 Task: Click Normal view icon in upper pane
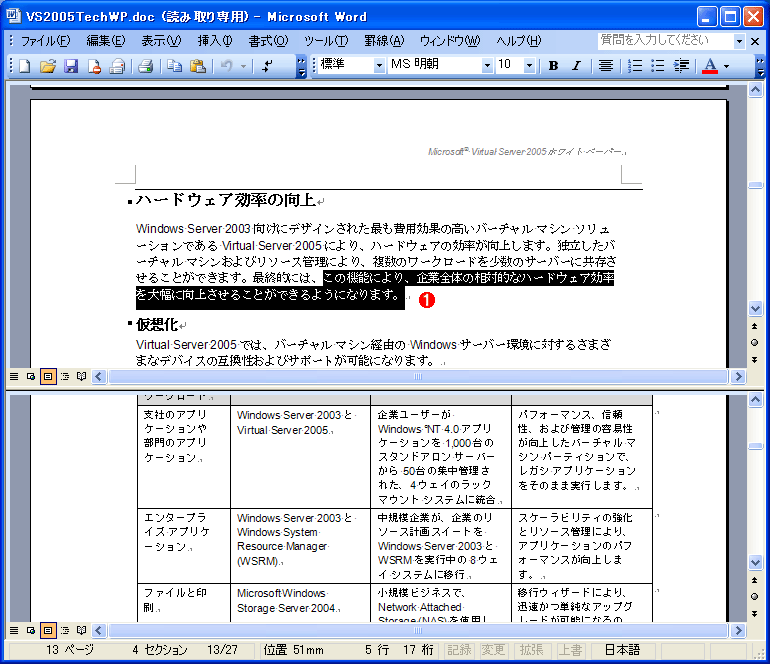click(x=14, y=377)
